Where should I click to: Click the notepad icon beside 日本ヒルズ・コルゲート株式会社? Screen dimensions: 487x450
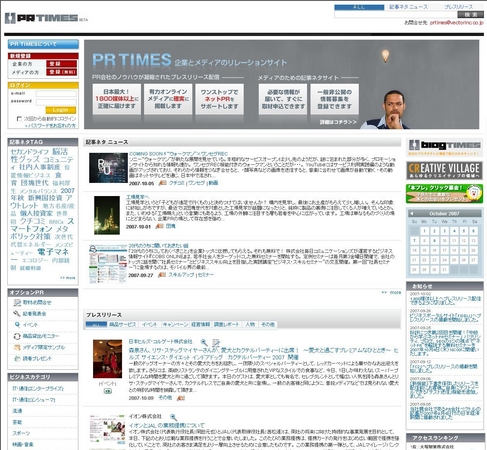pos(216,342)
